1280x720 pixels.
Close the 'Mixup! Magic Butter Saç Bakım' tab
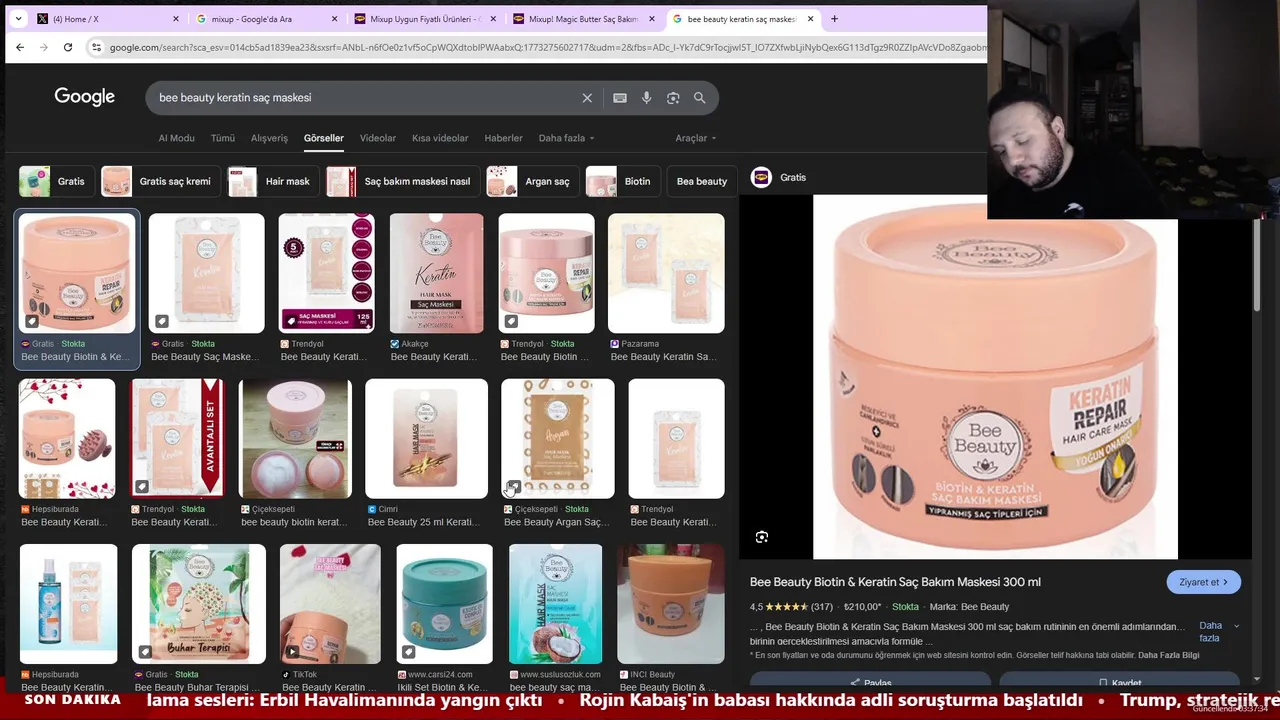coord(652,19)
